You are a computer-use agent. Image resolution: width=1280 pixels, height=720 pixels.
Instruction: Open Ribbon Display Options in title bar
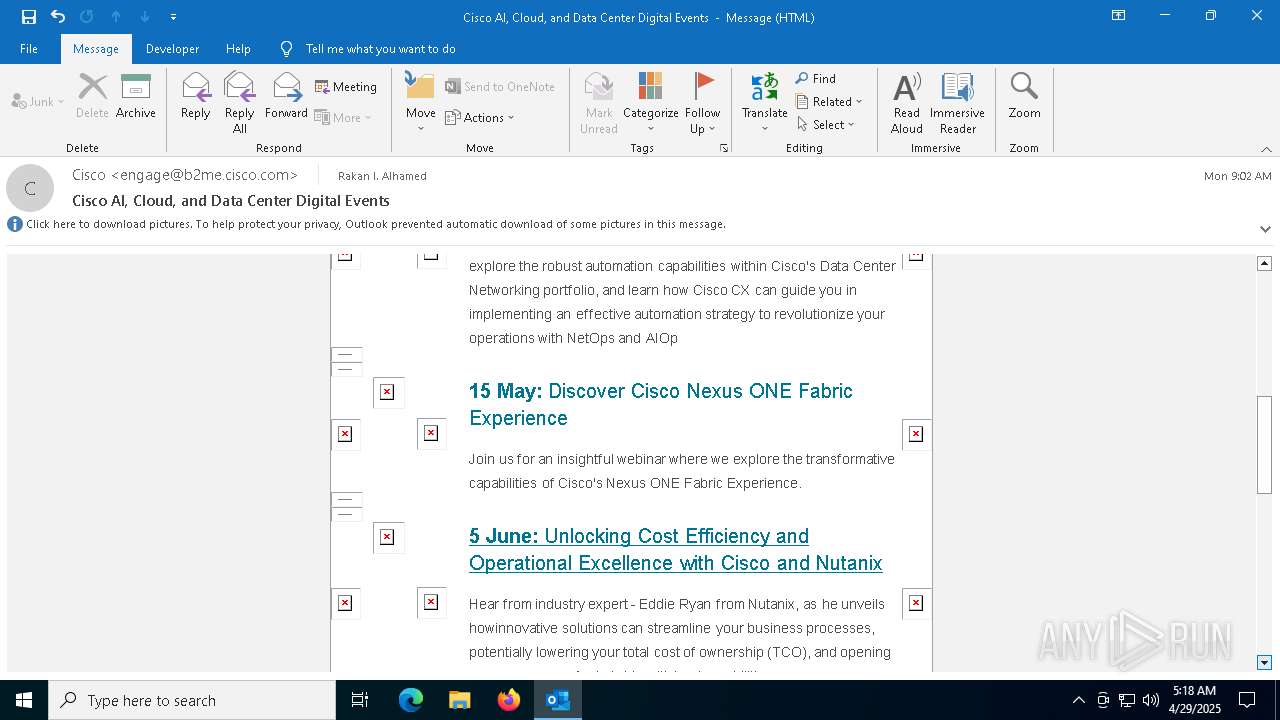1119,16
